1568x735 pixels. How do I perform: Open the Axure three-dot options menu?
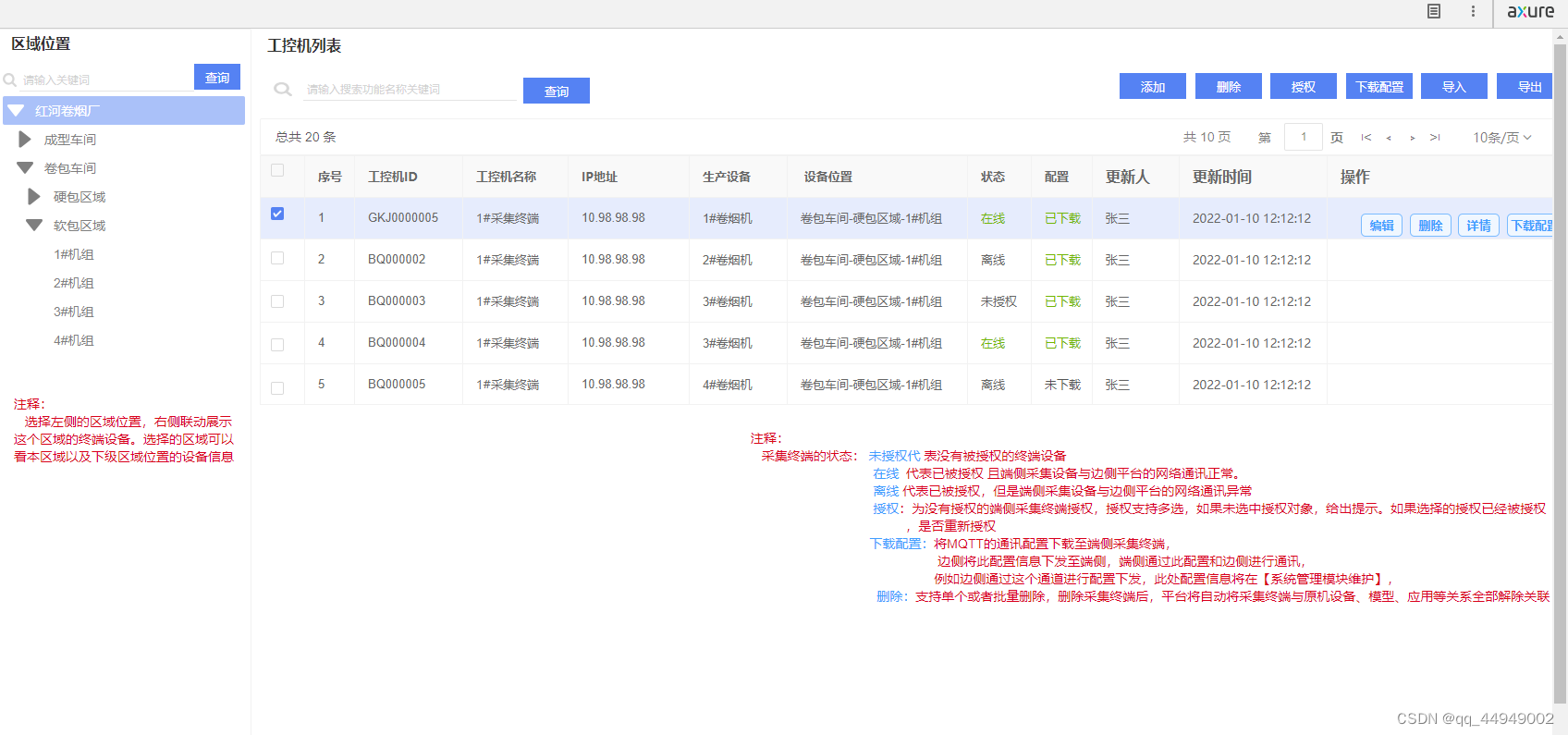[x=1473, y=11]
